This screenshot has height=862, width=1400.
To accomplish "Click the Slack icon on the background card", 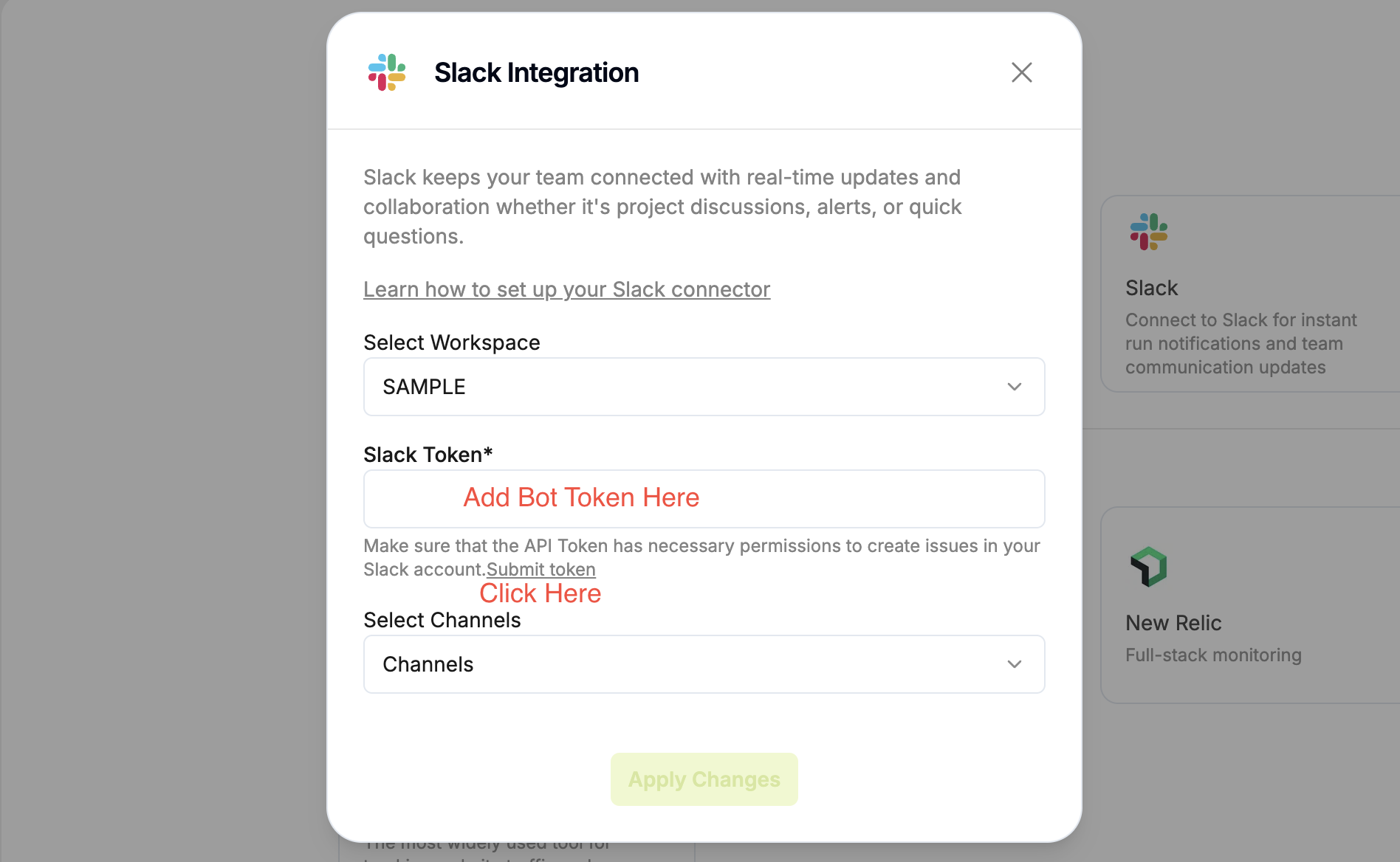I will click(1148, 232).
